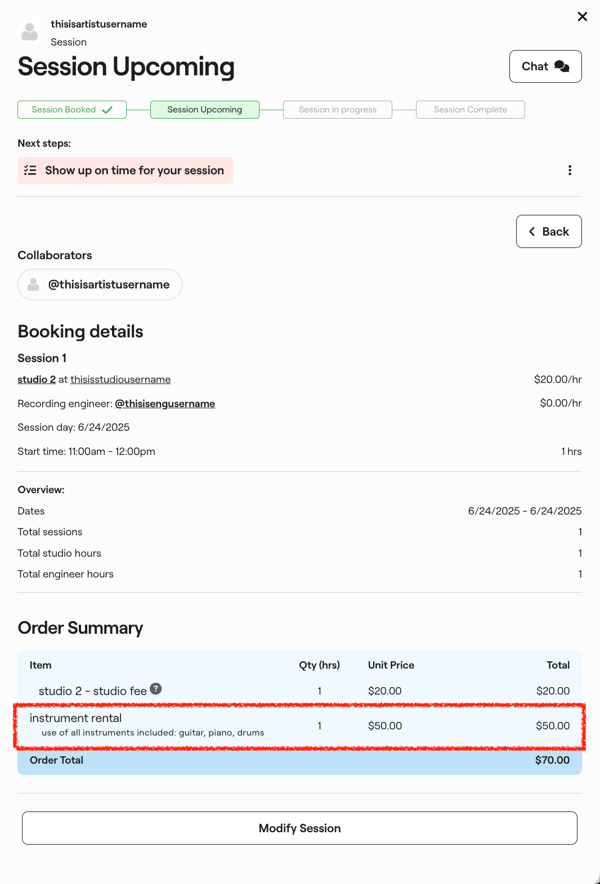Screen dimensions: 600x884
Task: Click the artist profile avatar at top
Action: (x=30, y=32)
